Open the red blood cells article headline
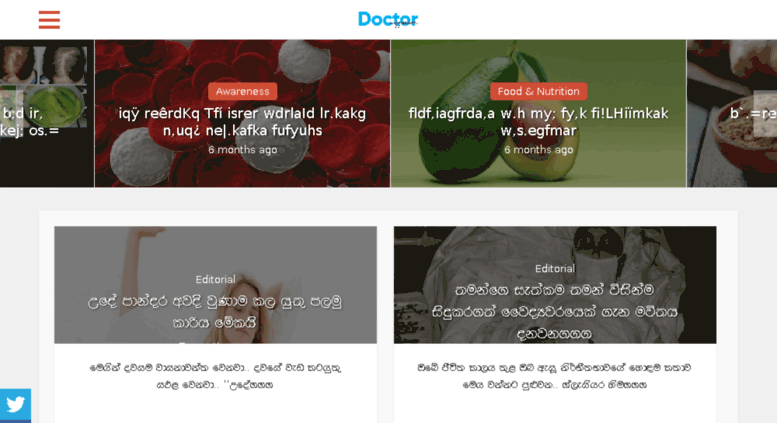777x423 pixels. (242, 122)
